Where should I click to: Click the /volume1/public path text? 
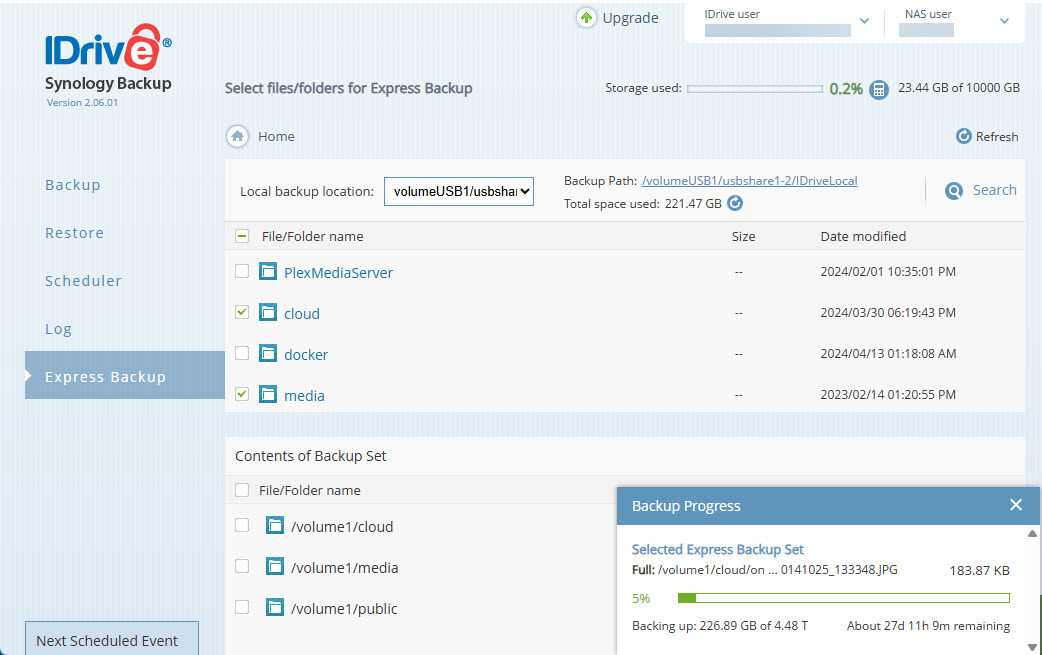[x=344, y=609]
